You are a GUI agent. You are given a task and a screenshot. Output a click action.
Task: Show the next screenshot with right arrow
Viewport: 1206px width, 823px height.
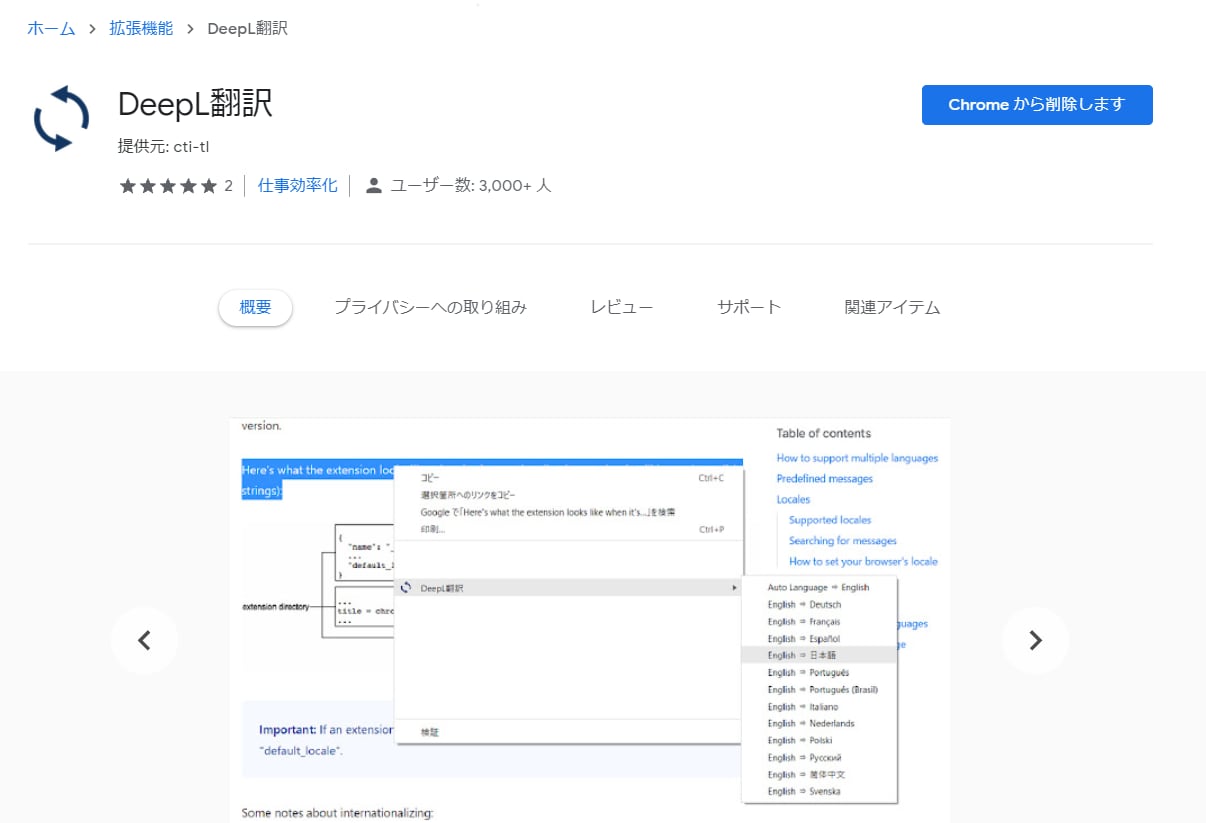[1035, 640]
